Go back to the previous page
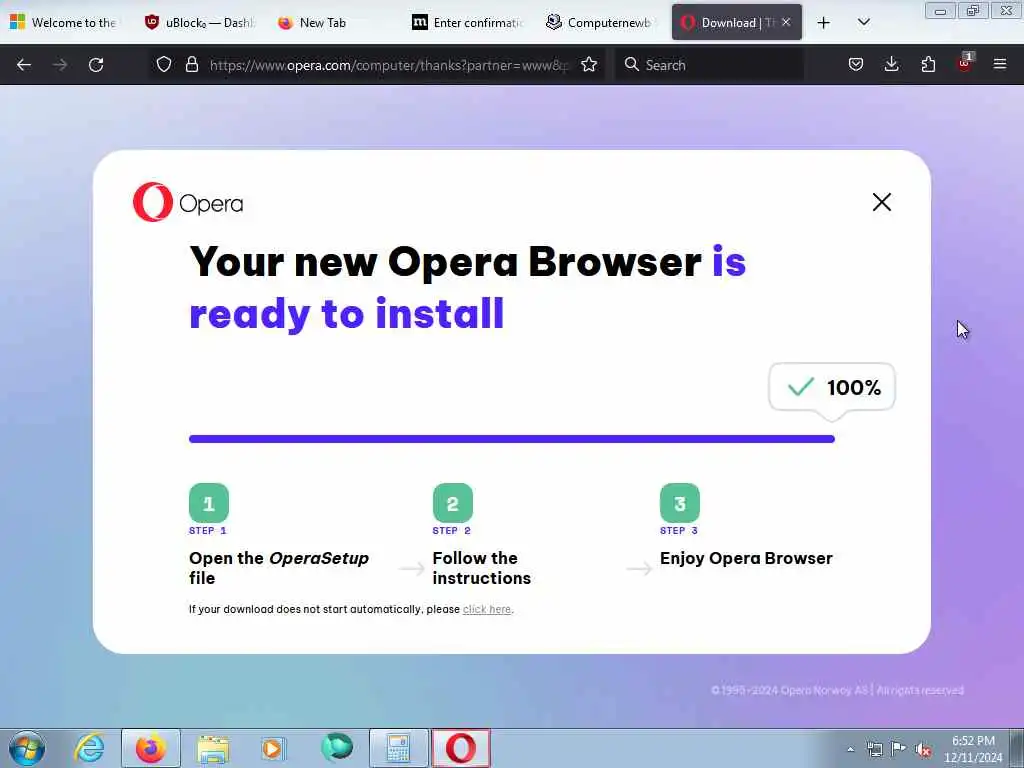This screenshot has height=768, width=1024. pos(24,65)
